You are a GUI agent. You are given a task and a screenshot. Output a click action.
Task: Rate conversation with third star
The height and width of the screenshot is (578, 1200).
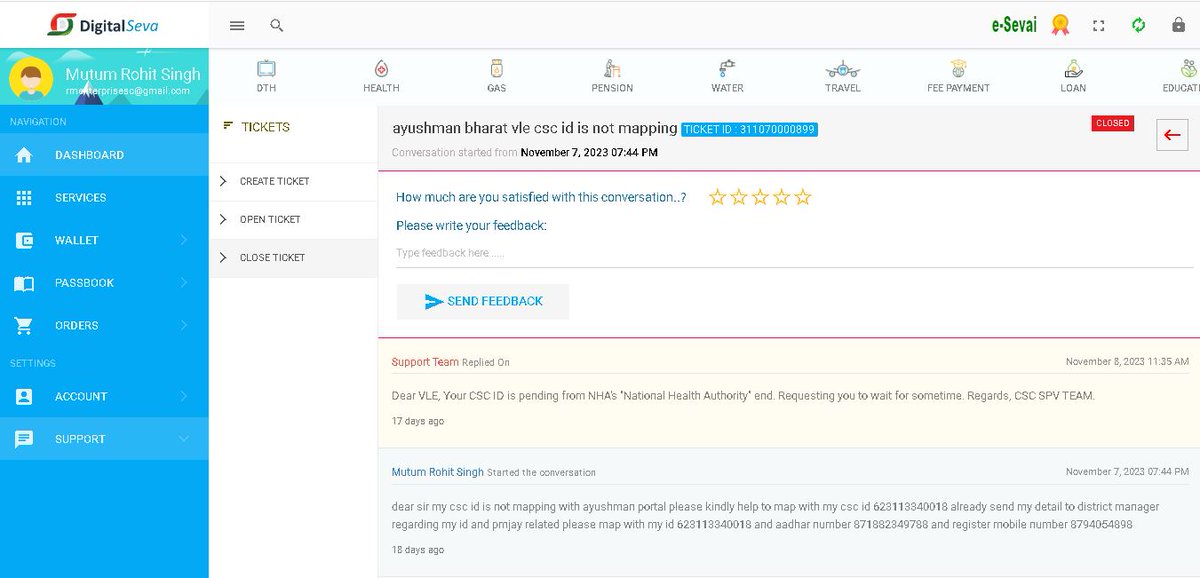click(x=760, y=197)
